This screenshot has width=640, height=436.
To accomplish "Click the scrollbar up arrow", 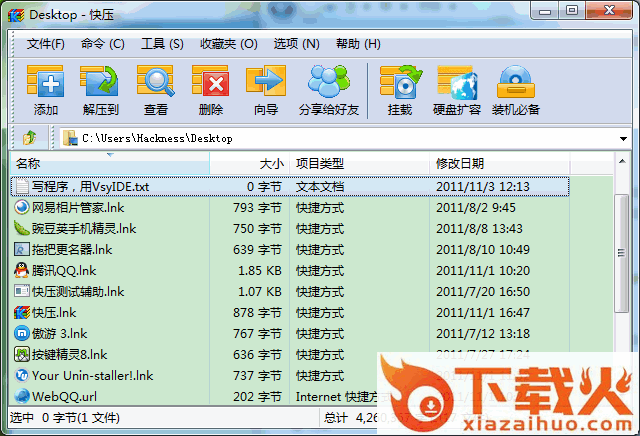I will (x=622, y=161).
